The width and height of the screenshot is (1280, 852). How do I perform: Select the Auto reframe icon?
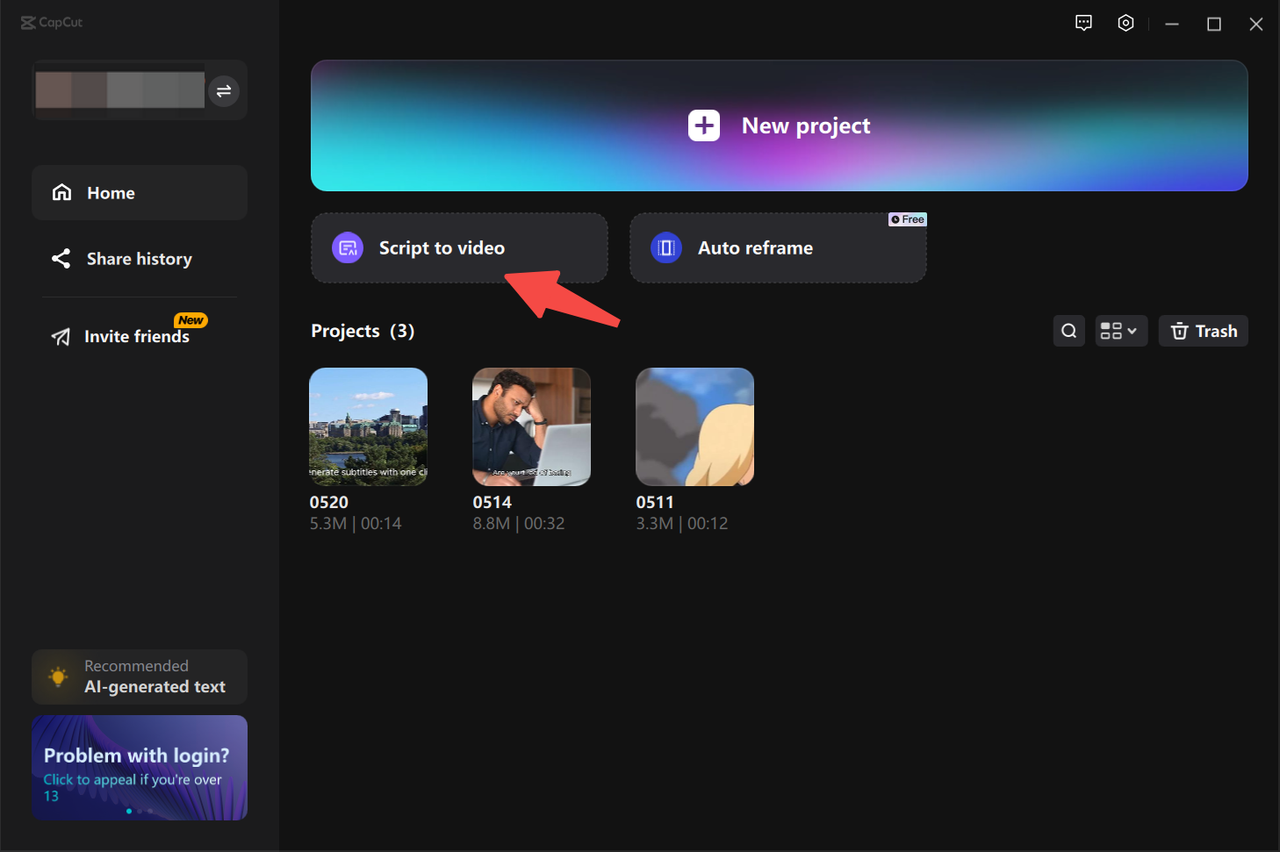coord(666,247)
